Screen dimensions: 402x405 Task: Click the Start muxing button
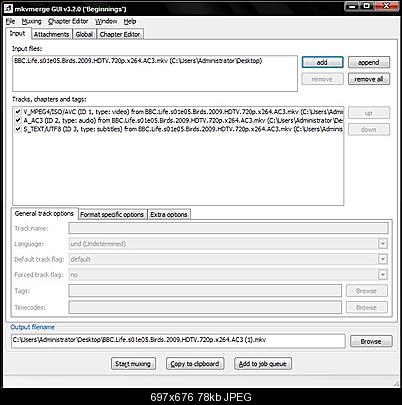point(133,364)
